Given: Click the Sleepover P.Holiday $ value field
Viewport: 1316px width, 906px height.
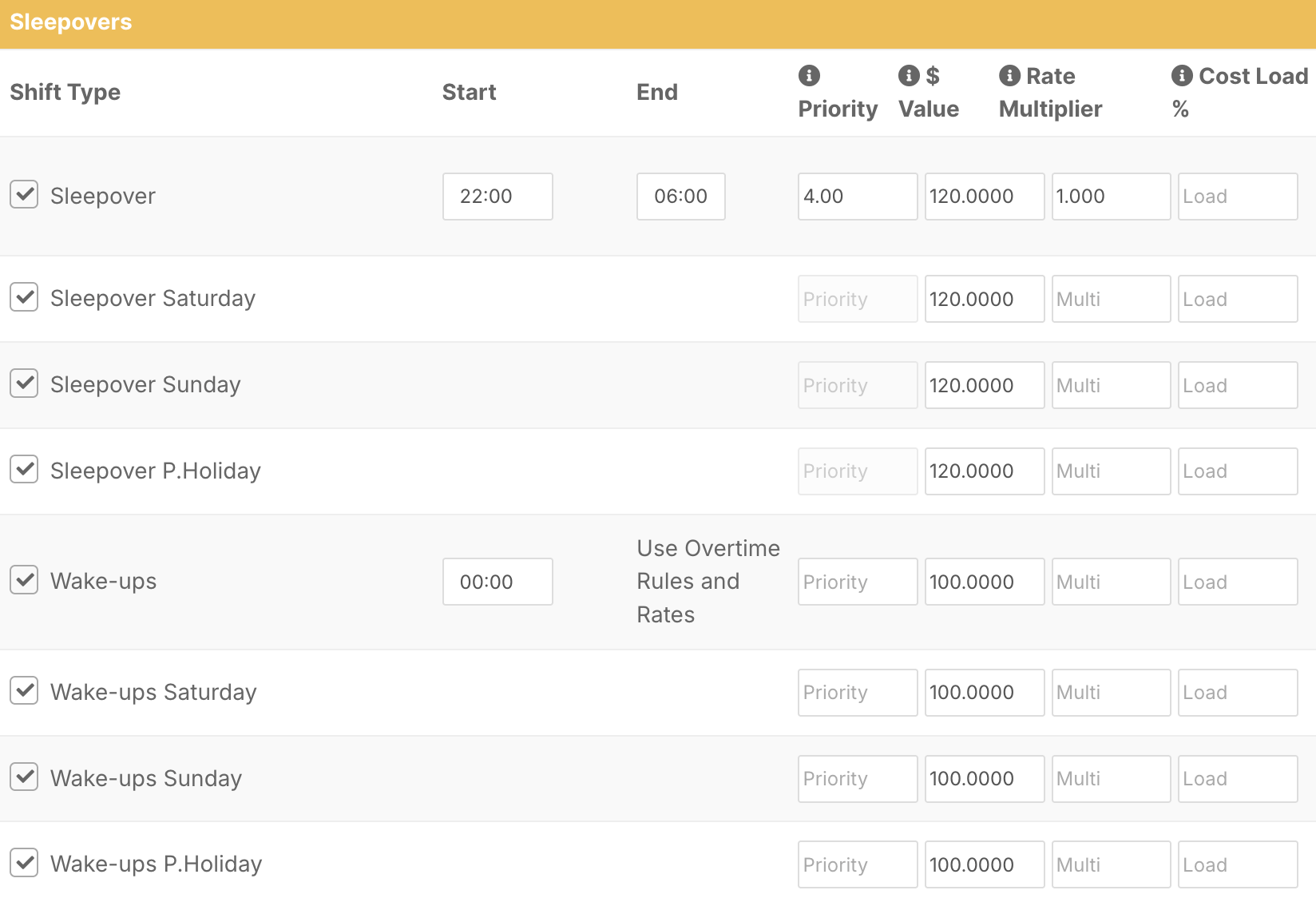Looking at the screenshot, I should coord(985,471).
